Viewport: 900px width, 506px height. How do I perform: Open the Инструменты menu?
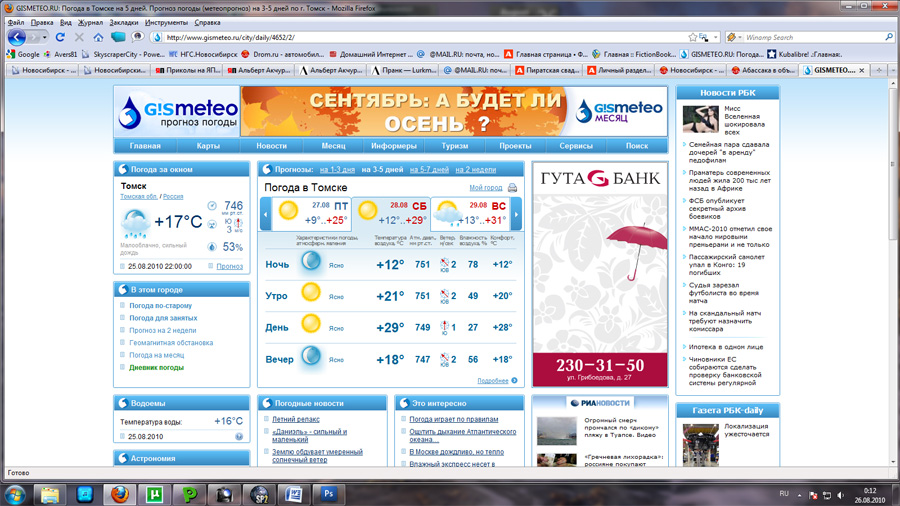166,22
